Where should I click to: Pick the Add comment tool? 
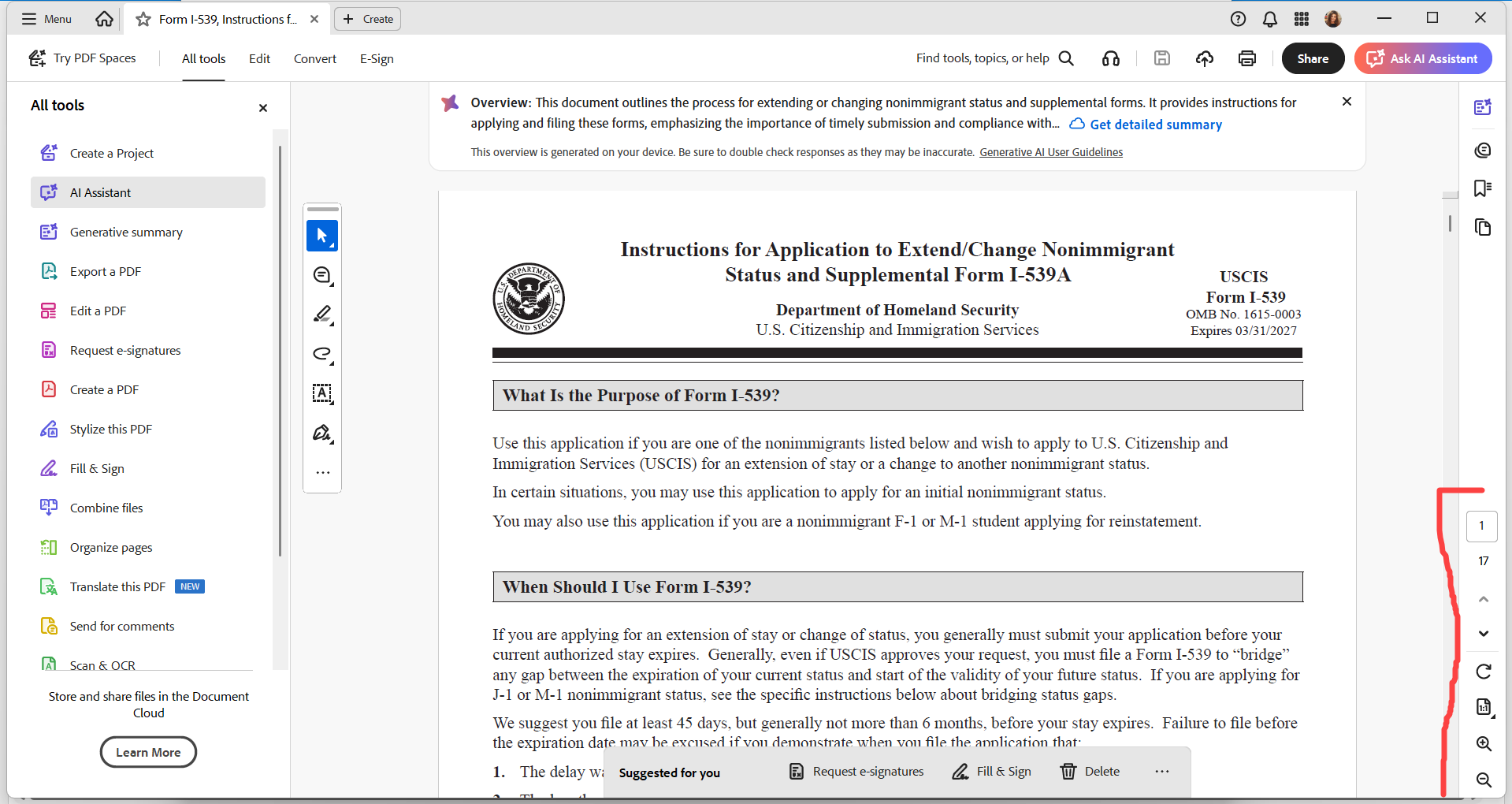coord(322,275)
